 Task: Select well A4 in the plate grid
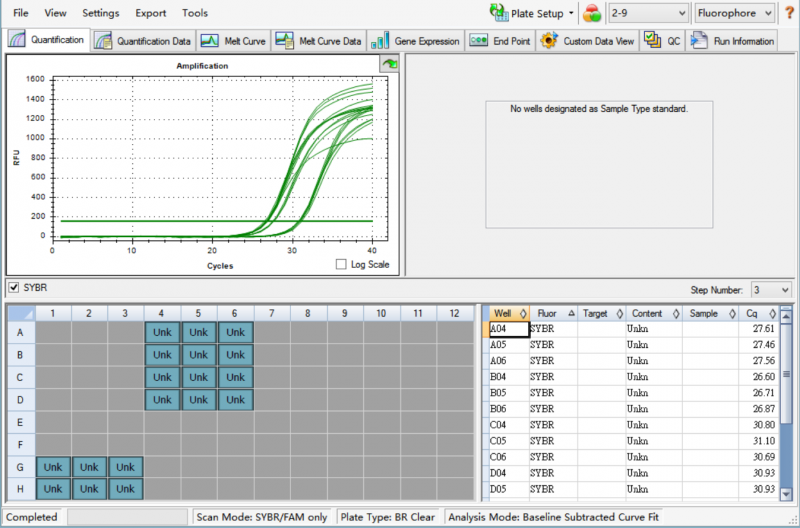click(162, 331)
